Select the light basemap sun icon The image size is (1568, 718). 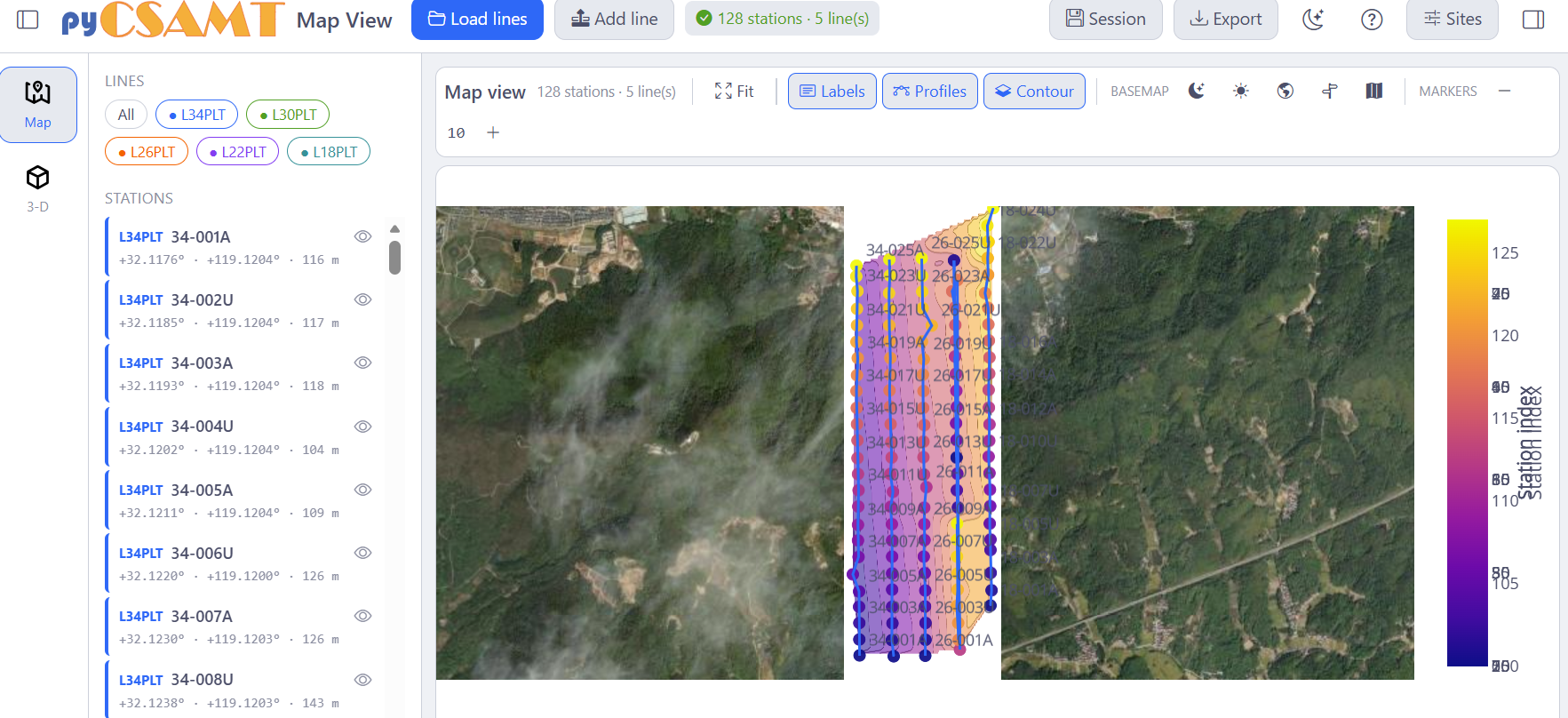click(x=1241, y=92)
